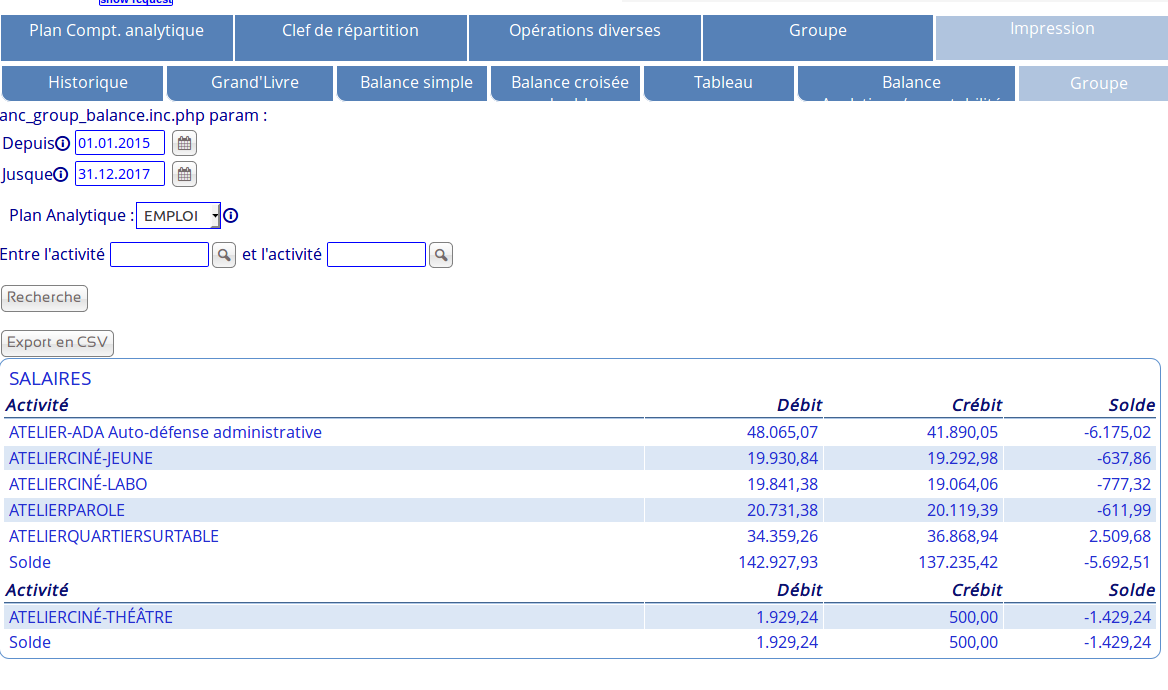
Task: Select the Opérations diverses menu
Action: click(x=584, y=31)
